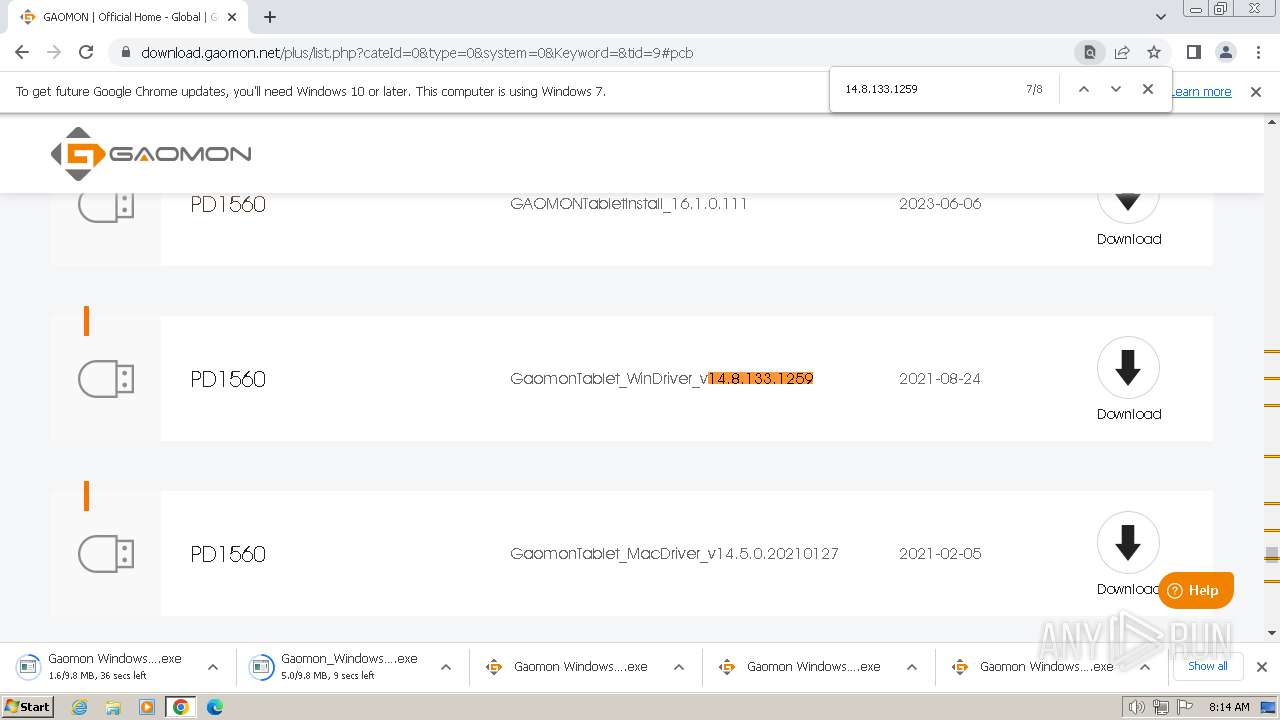Click the Learn more link

pyautogui.click(x=1201, y=92)
